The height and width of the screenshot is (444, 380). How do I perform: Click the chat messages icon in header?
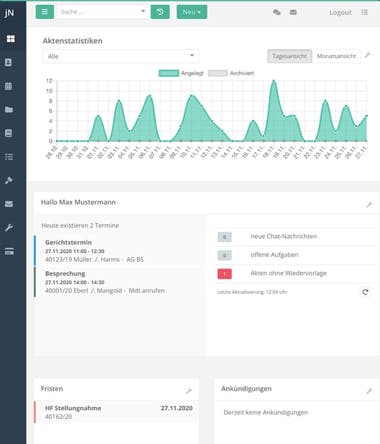[x=277, y=12]
